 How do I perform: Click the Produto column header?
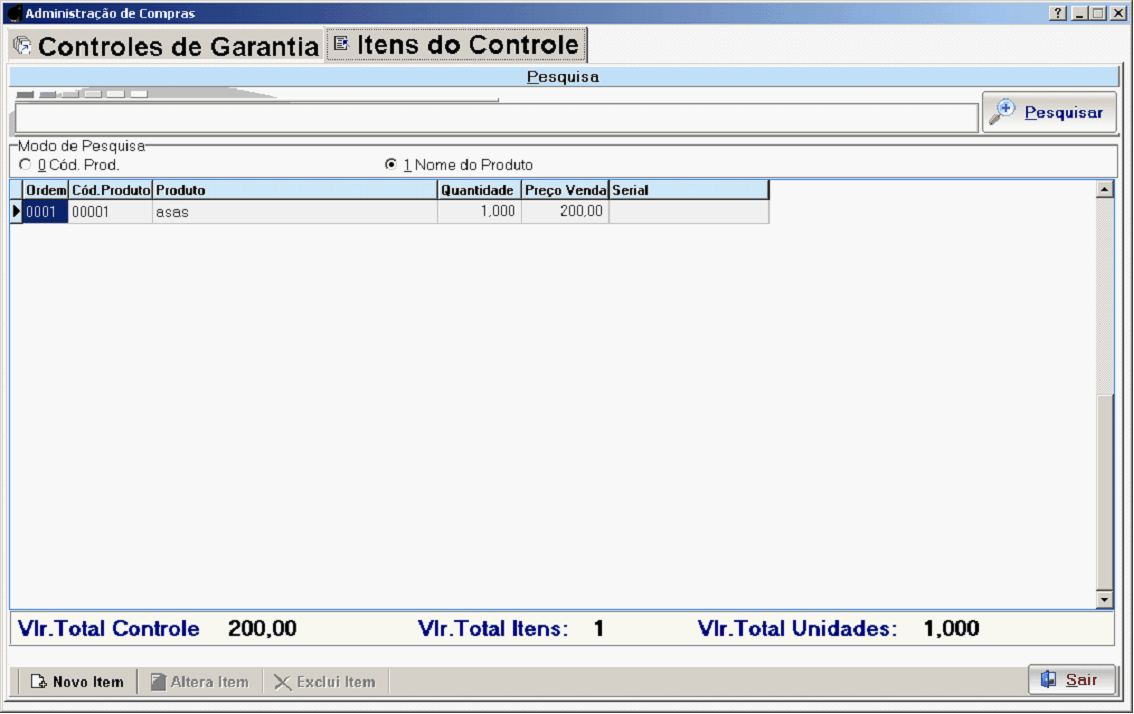294,190
